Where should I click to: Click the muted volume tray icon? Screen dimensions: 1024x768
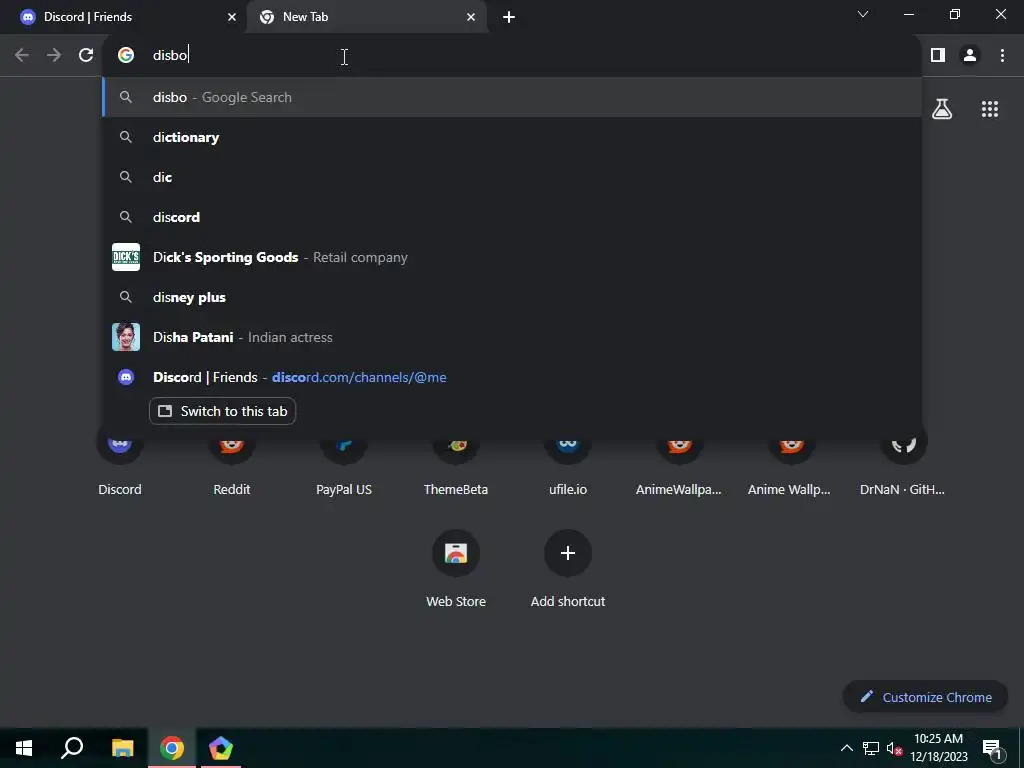(x=894, y=748)
